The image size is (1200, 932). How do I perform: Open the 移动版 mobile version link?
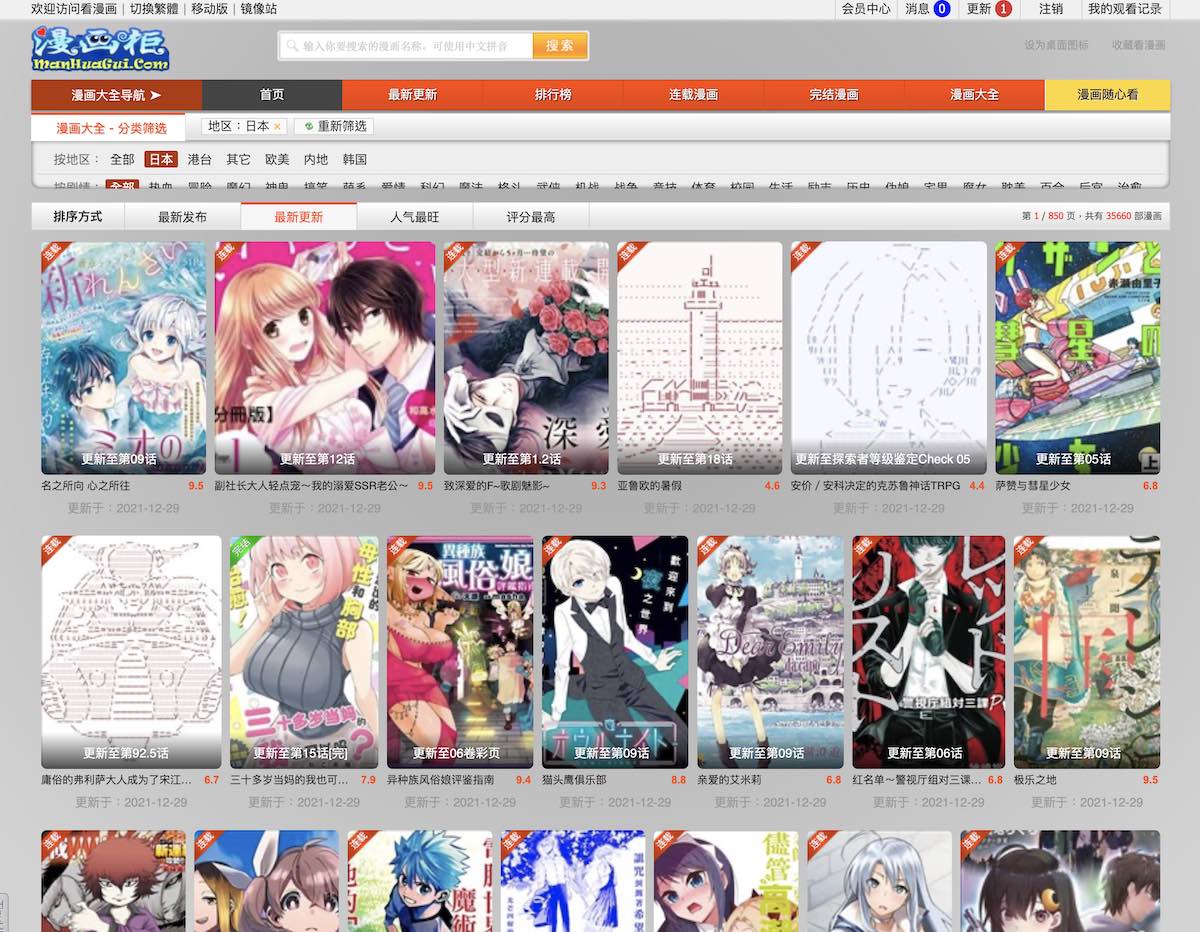tap(209, 9)
